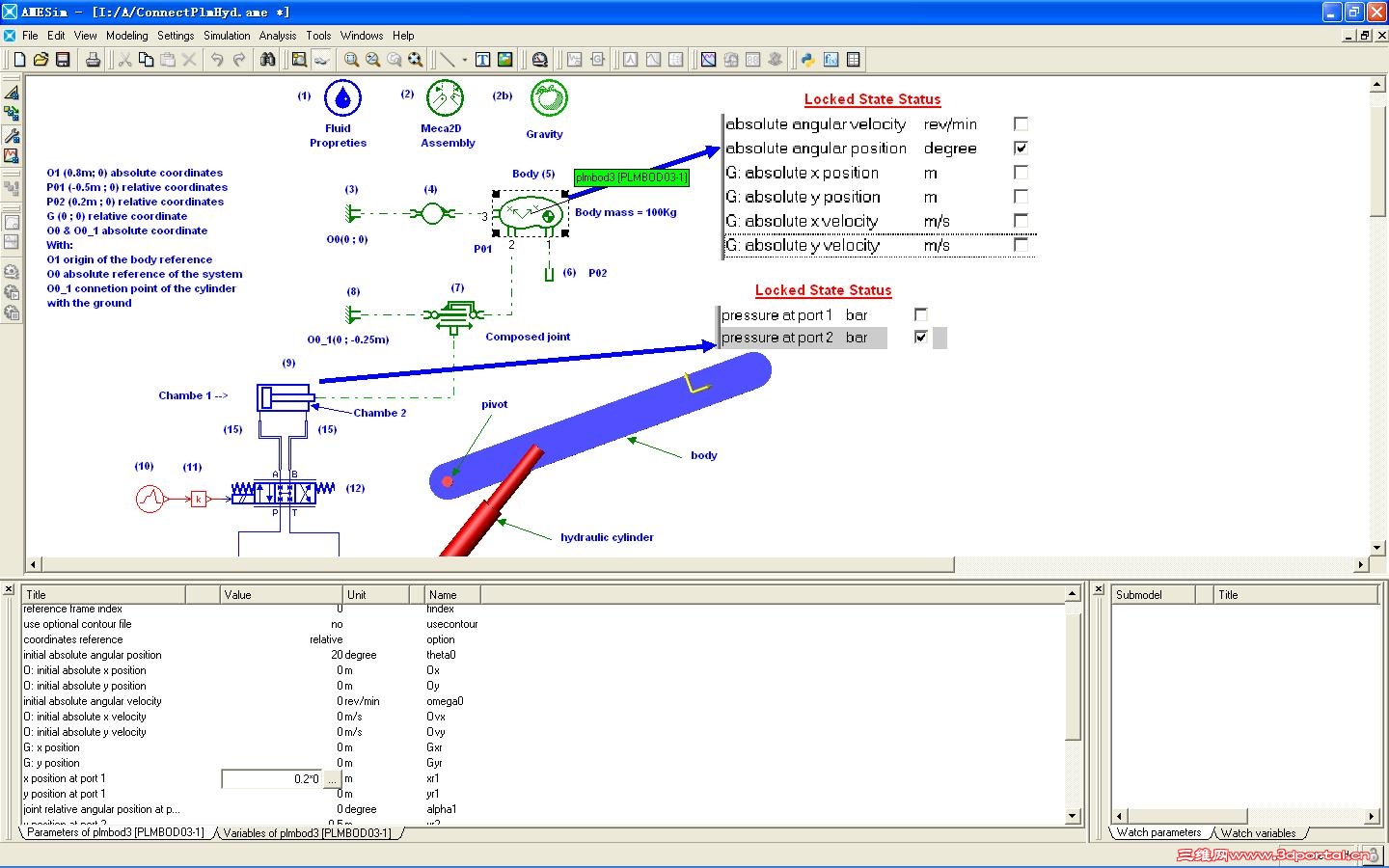Edit the x position at port 1 value field
The width and height of the screenshot is (1389, 868).
272,779
